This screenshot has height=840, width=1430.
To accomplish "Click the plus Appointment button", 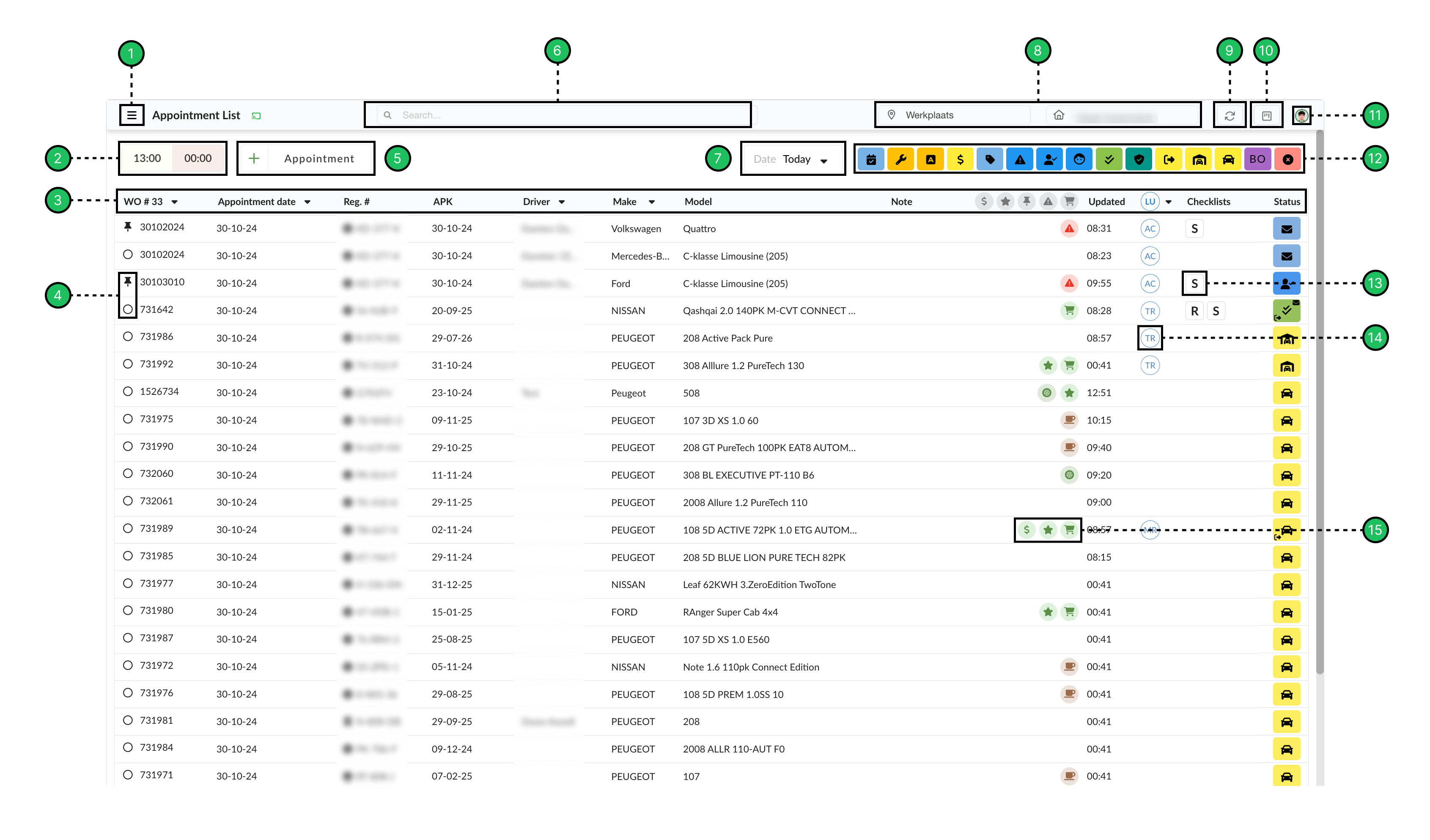I will pos(305,159).
